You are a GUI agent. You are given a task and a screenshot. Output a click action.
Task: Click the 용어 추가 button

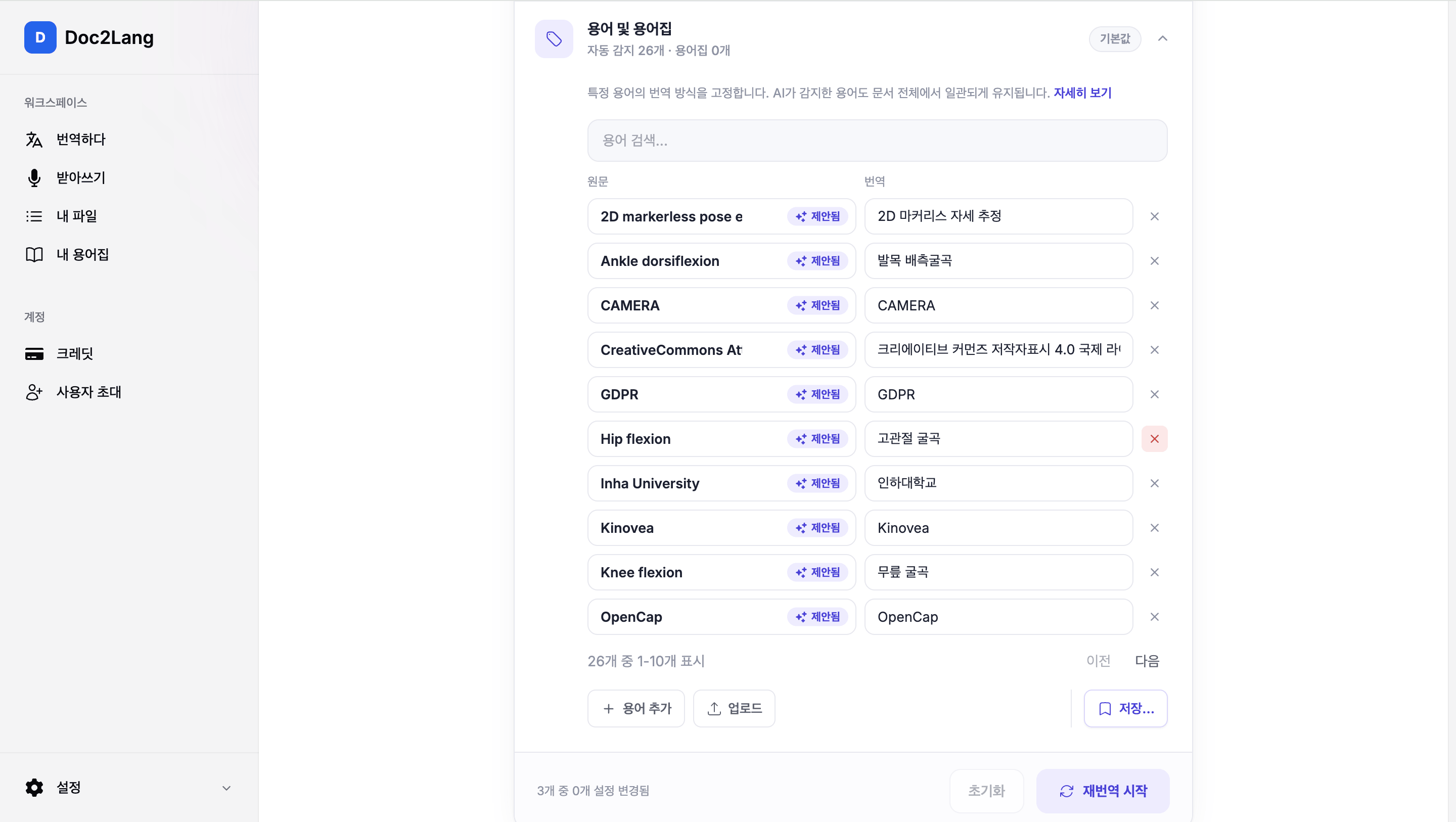tap(636, 708)
